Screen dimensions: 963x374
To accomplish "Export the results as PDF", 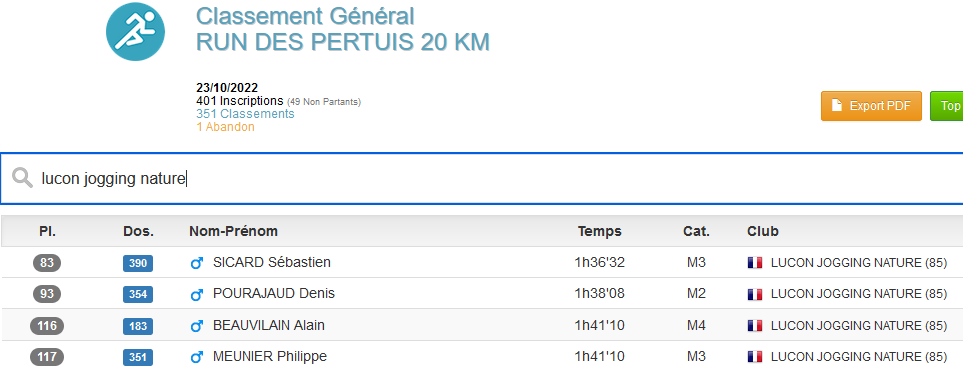I will 871,106.
